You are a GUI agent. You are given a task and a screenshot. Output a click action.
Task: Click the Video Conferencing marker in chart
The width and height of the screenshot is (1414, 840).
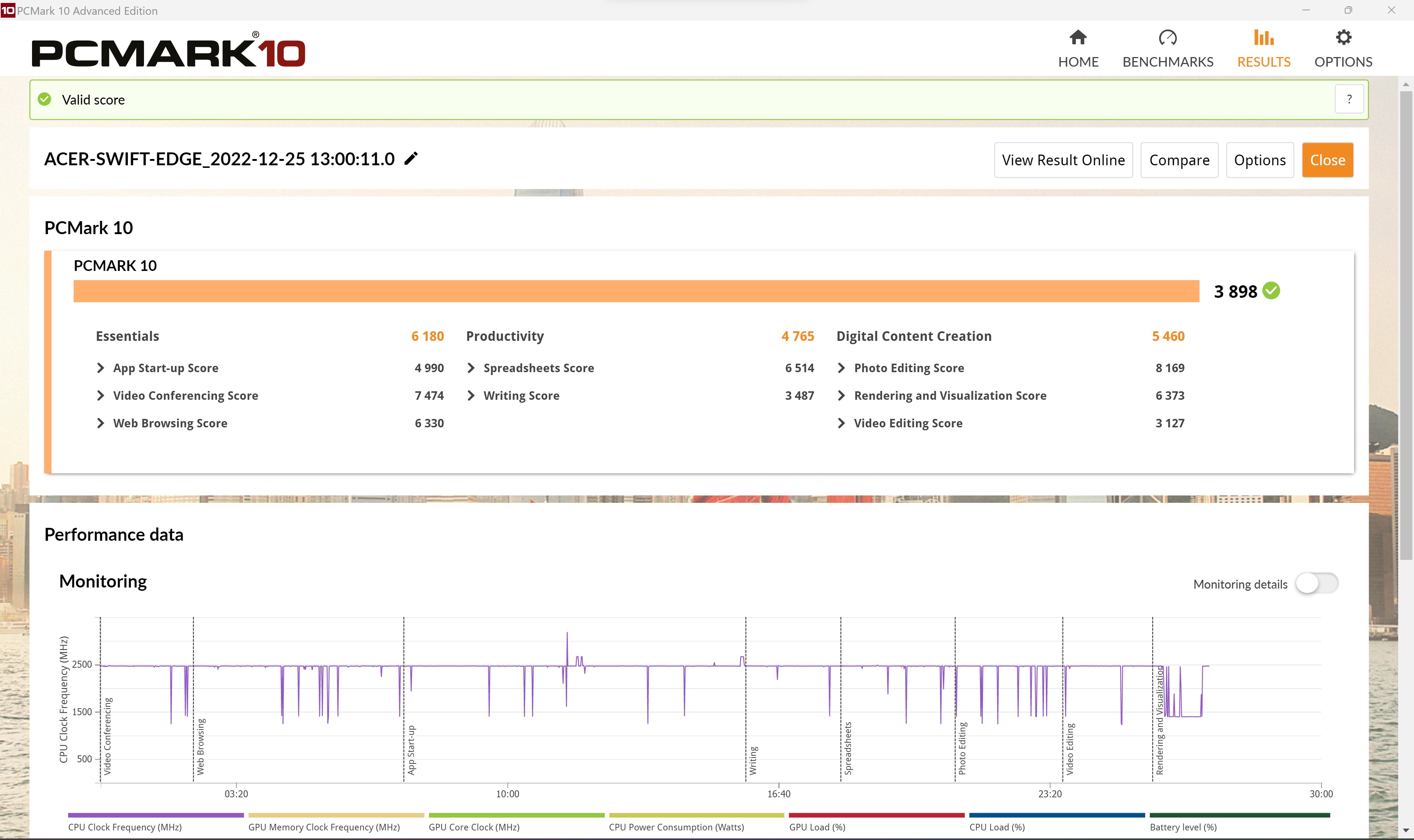click(x=108, y=736)
